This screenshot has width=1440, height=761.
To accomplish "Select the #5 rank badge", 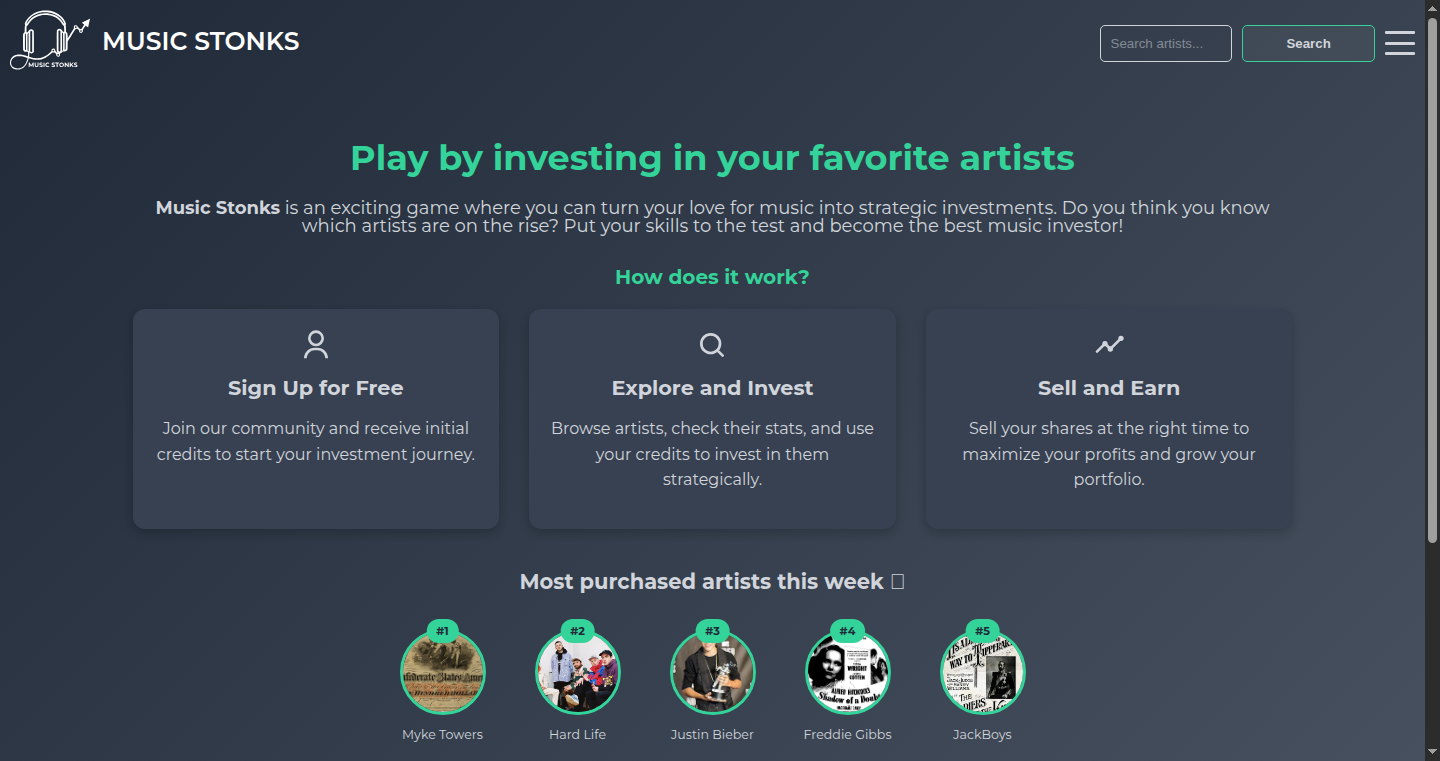I will (x=982, y=631).
